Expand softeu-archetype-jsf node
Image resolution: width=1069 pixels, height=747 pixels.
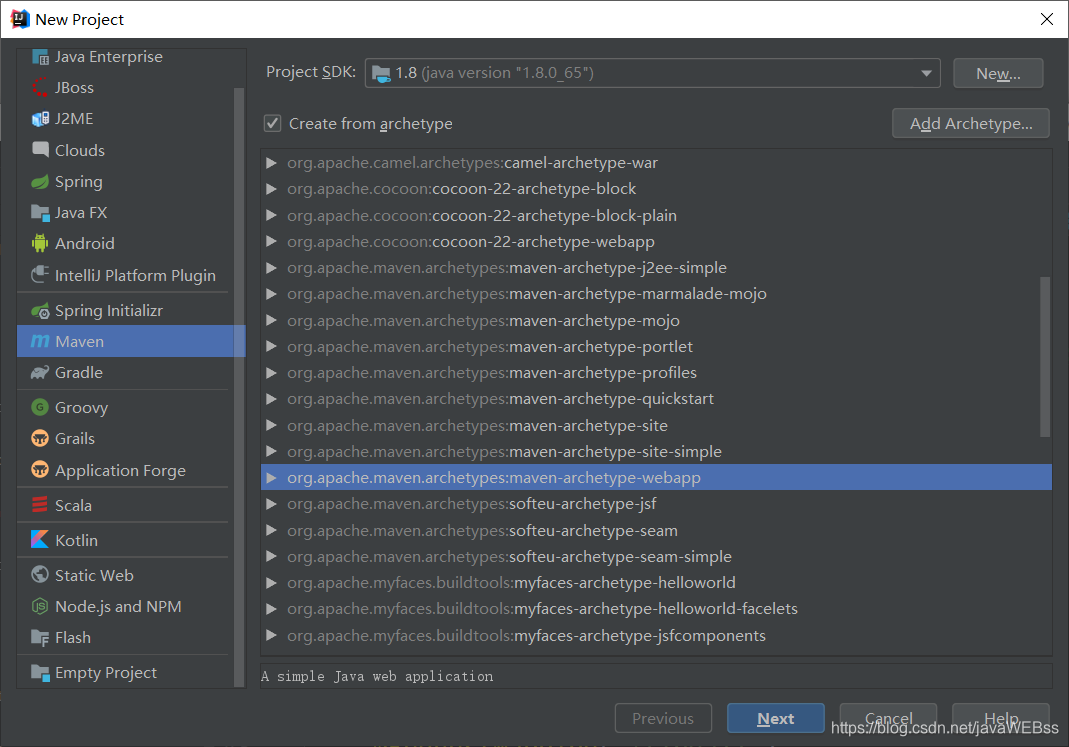[x=271, y=504]
